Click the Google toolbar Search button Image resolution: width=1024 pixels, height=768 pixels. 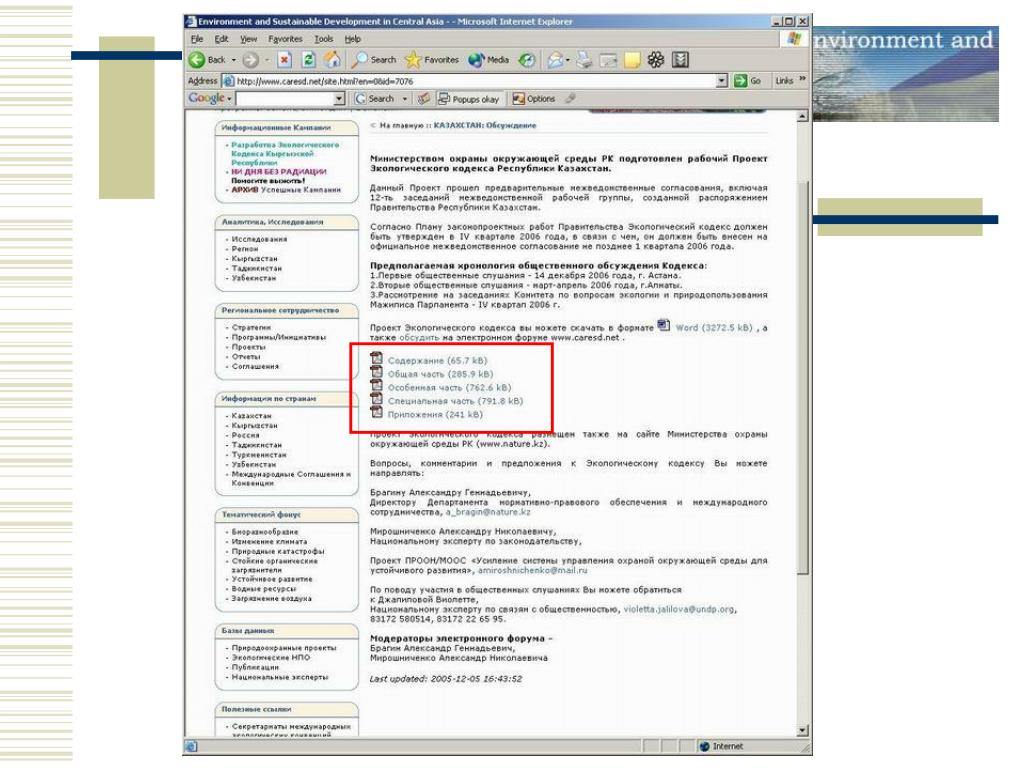point(375,99)
